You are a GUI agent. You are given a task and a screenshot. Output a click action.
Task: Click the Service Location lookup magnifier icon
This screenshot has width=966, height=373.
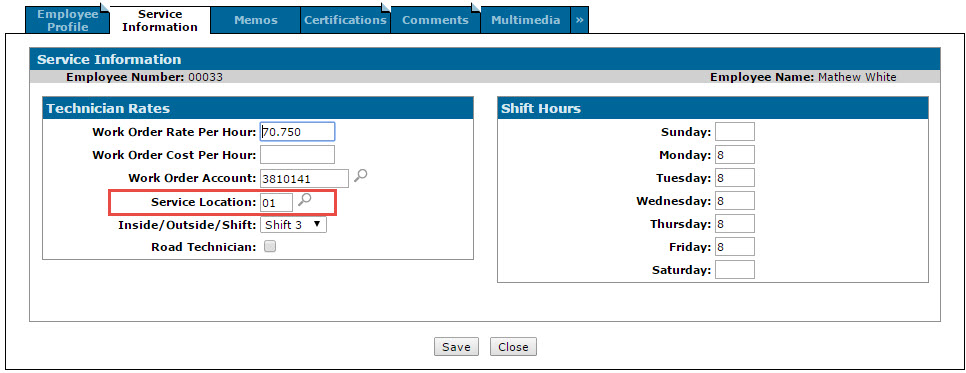[304, 200]
